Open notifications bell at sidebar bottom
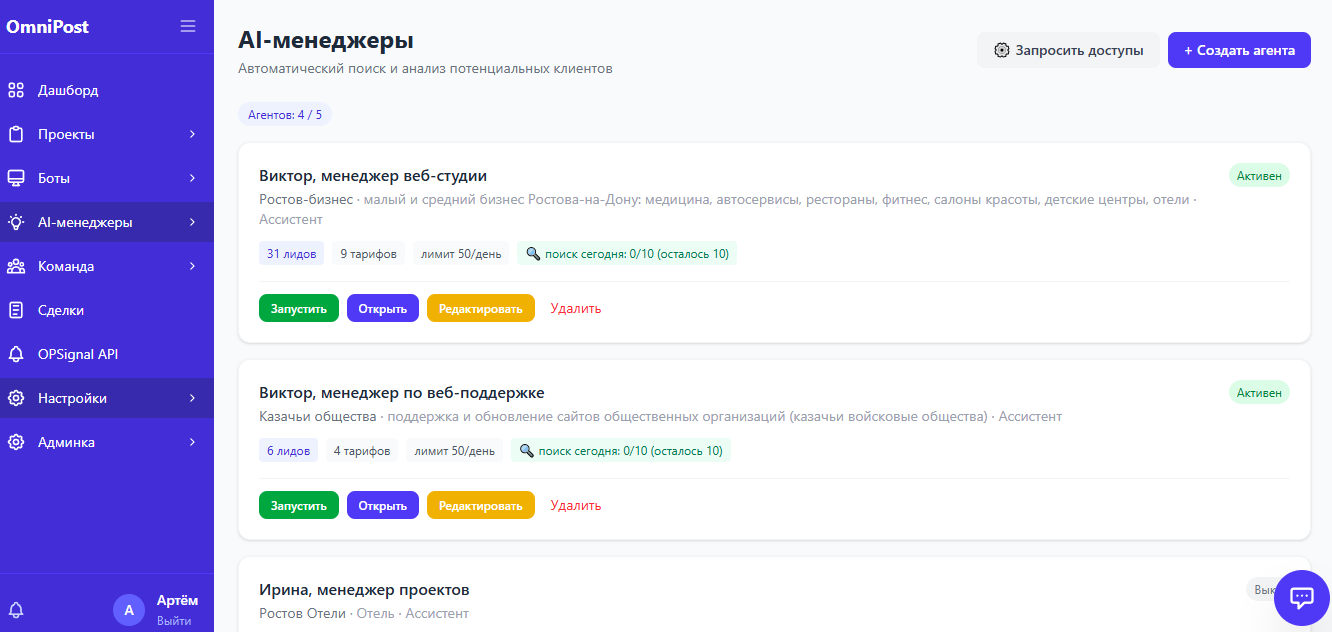Viewport: 1332px width, 632px height. (16, 609)
